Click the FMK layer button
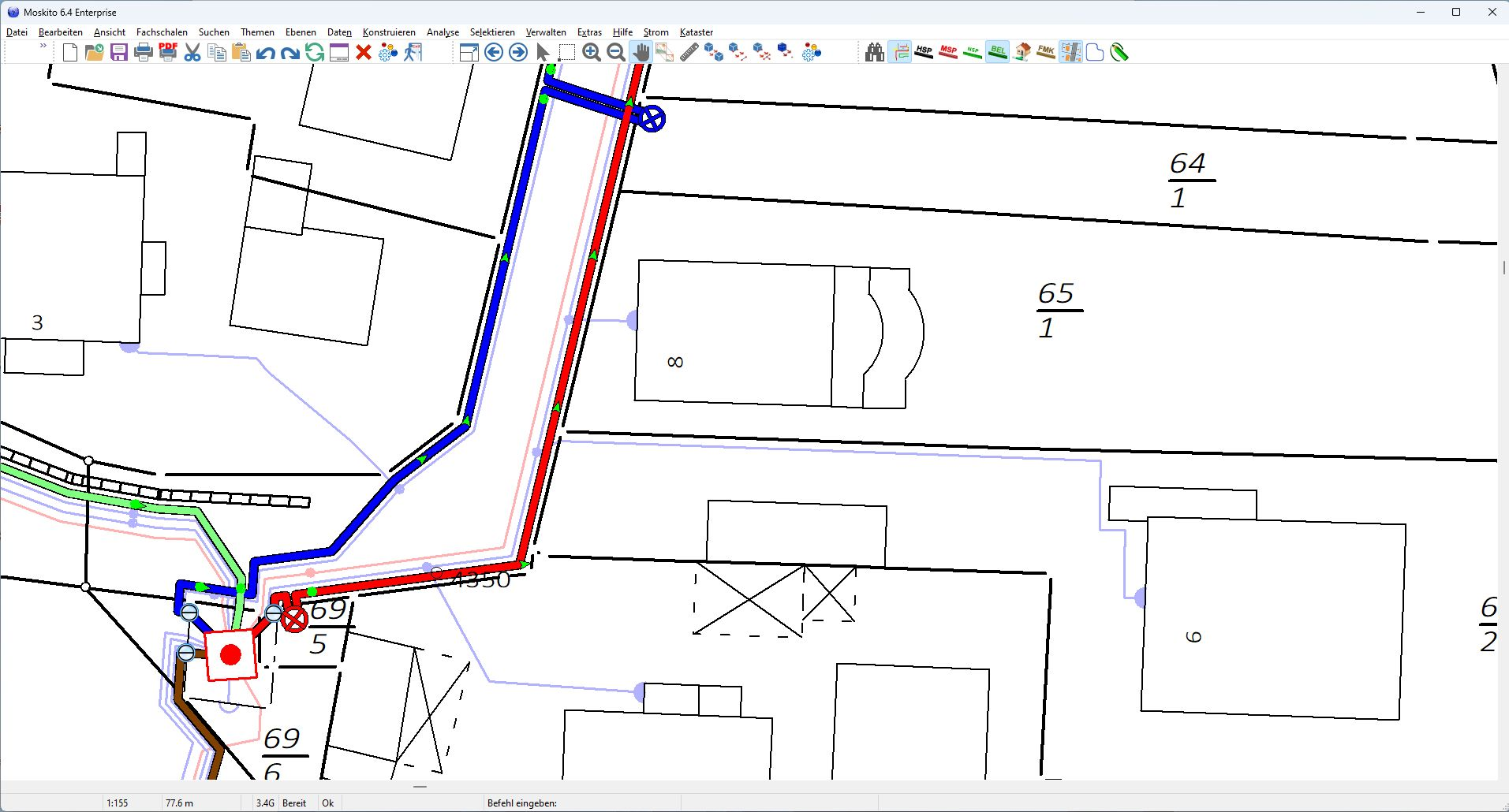Image resolution: width=1509 pixels, height=812 pixels. coord(1046,52)
